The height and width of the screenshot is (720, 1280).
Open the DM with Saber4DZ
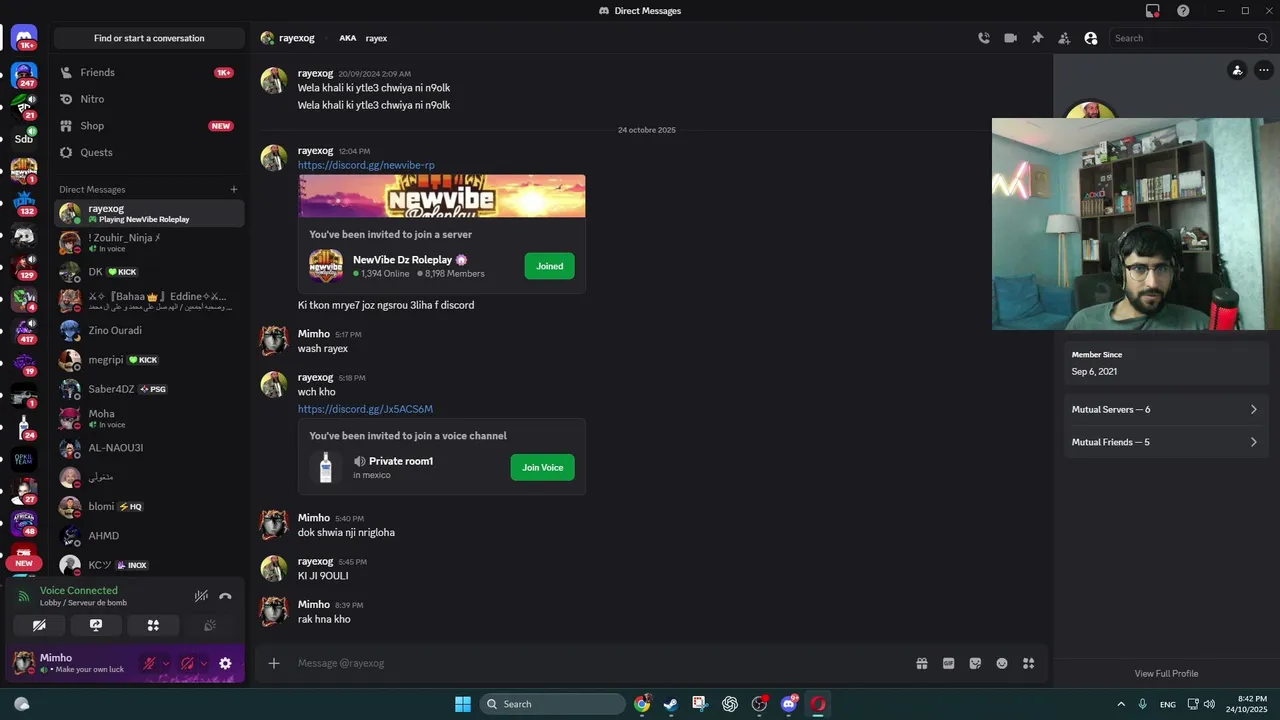[149, 389]
